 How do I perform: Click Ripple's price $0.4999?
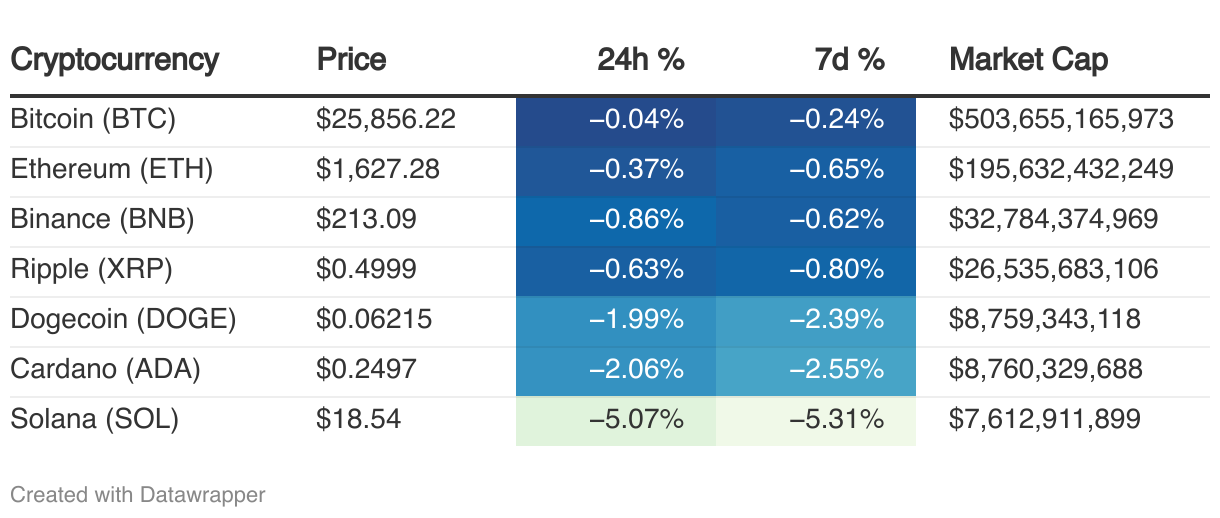click(366, 270)
